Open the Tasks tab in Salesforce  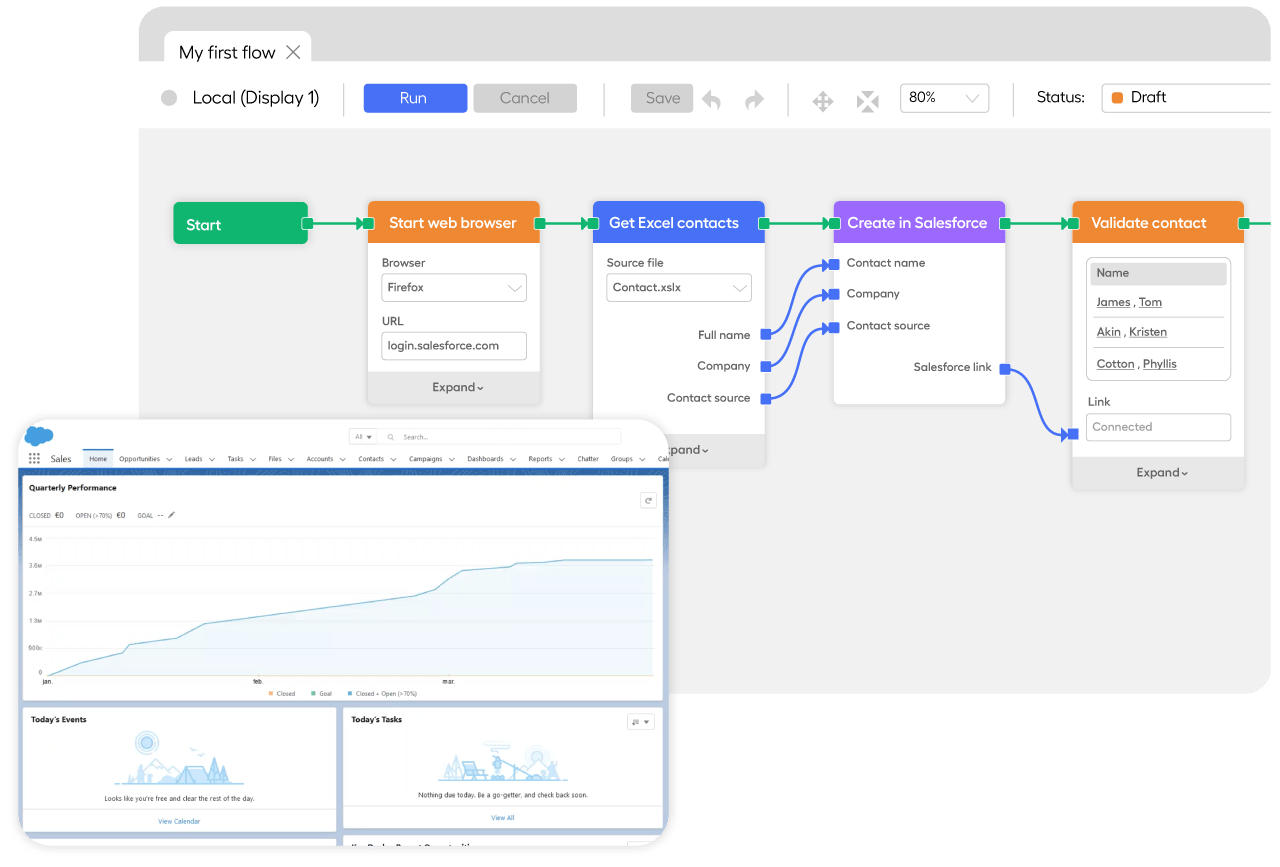(x=235, y=459)
